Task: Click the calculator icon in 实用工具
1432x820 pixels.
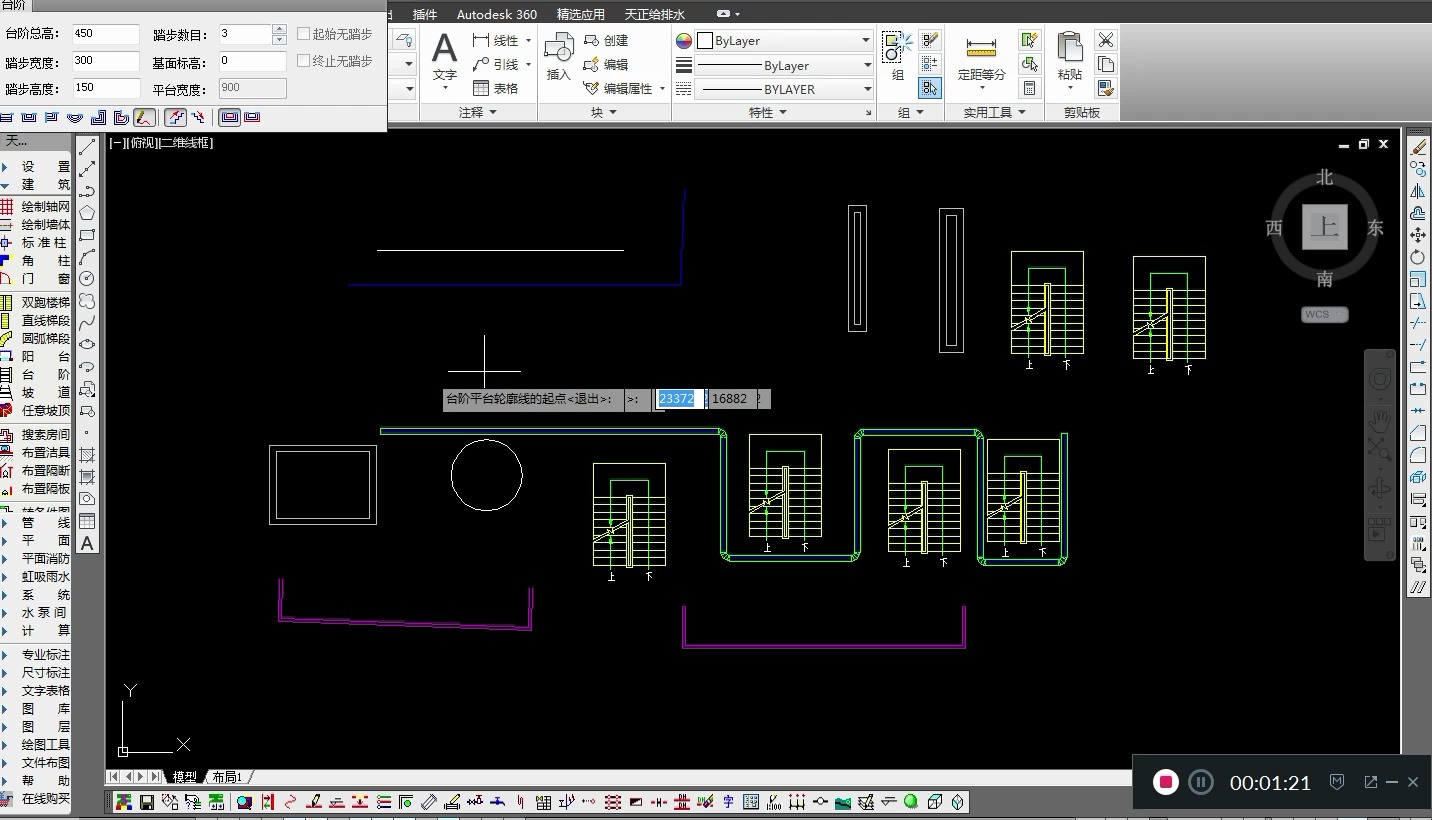Action: [x=1029, y=88]
